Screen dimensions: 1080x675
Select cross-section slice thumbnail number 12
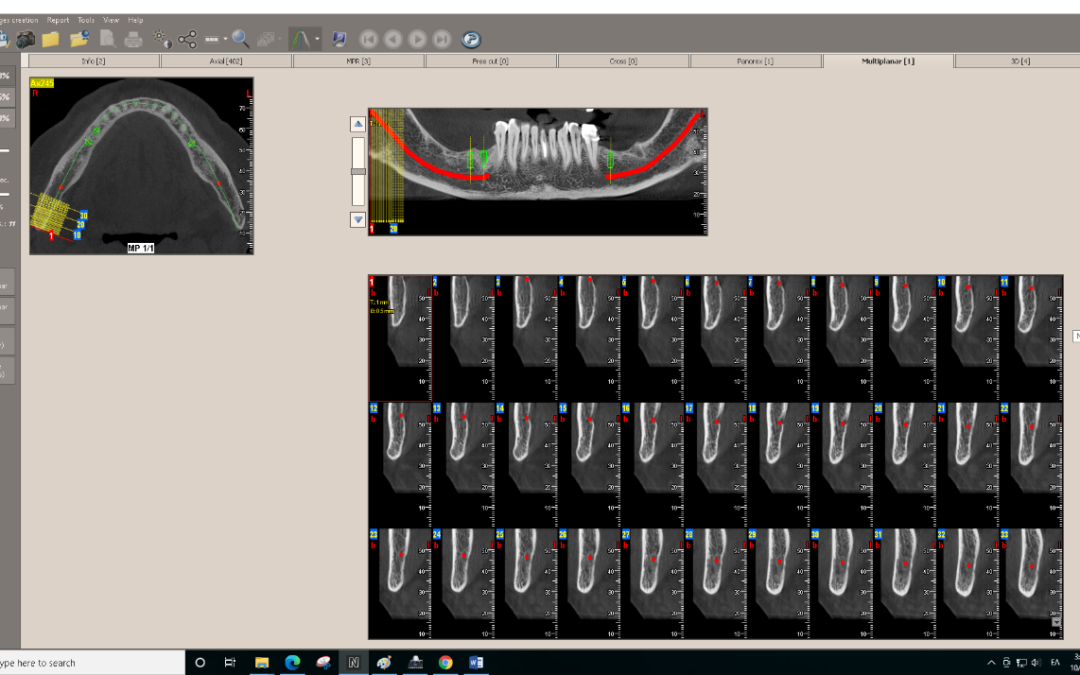pos(400,464)
